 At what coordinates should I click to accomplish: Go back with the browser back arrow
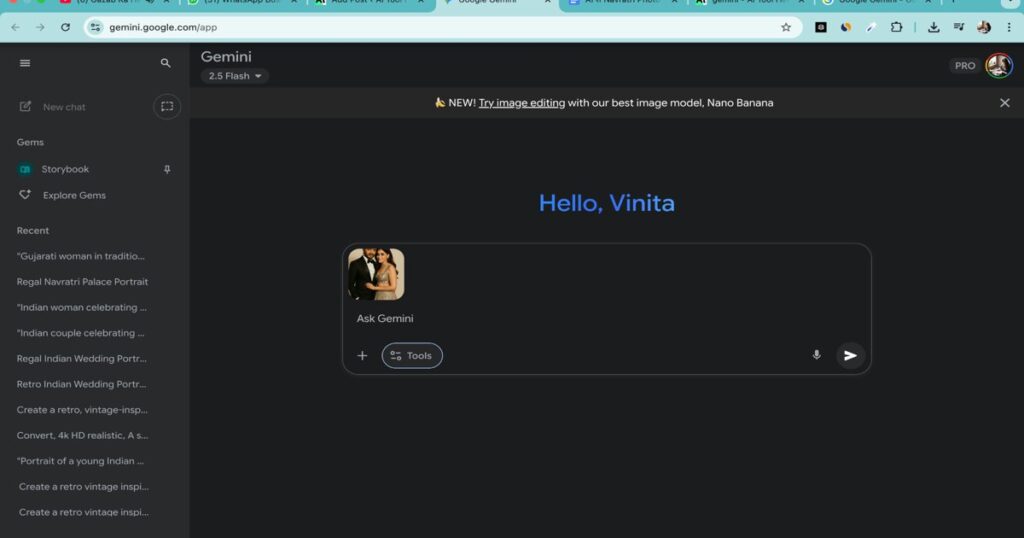click(15, 27)
